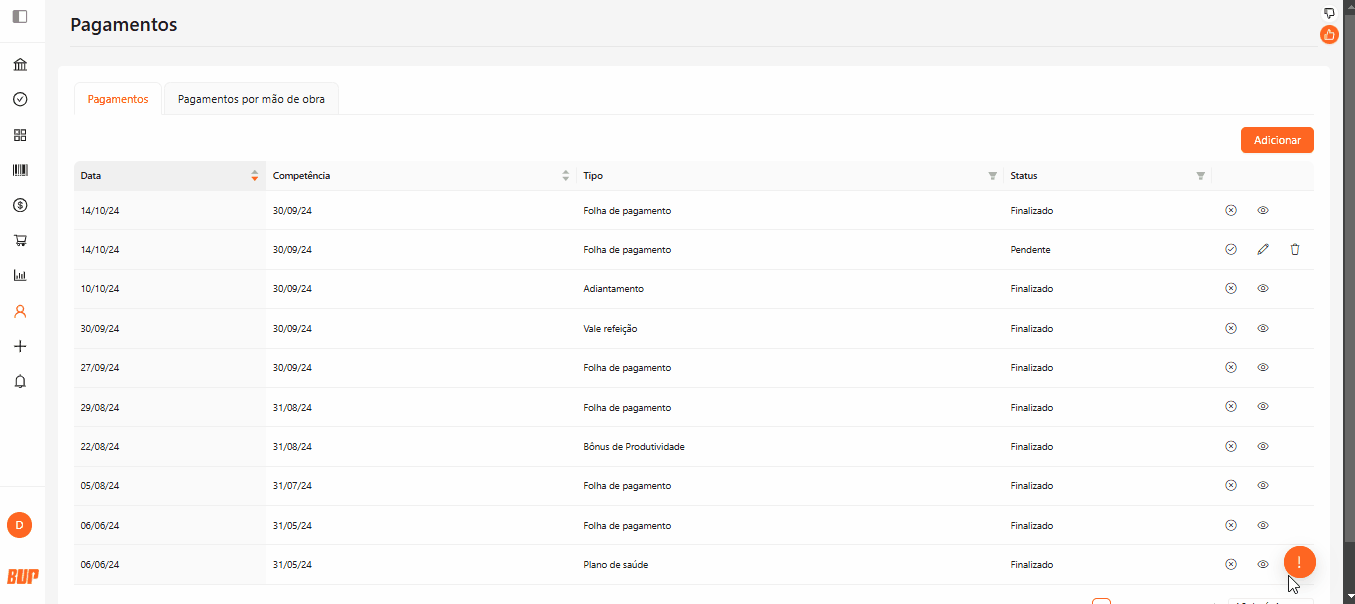Image resolution: width=1355 pixels, height=604 pixels.
Task: Approve the pending payment with check icon
Action: [x=1231, y=249]
